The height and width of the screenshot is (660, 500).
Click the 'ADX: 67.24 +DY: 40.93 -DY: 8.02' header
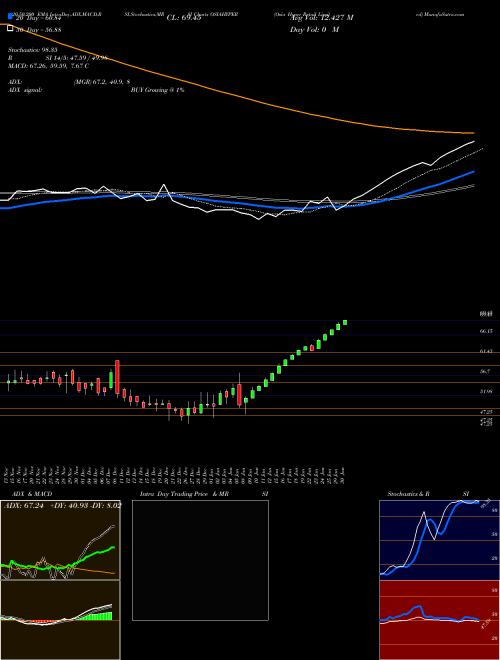coord(63,505)
